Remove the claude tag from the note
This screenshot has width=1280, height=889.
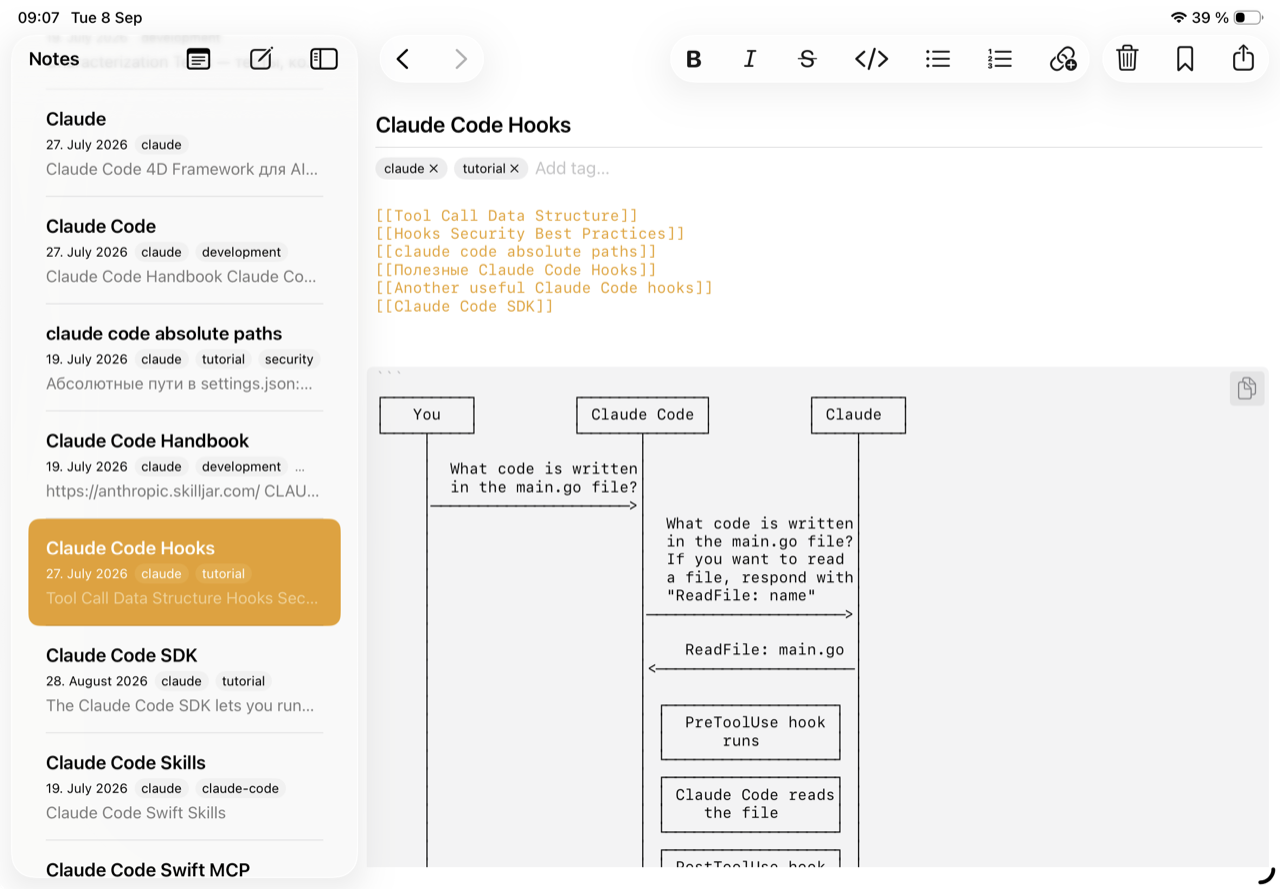click(x=433, y=169)
